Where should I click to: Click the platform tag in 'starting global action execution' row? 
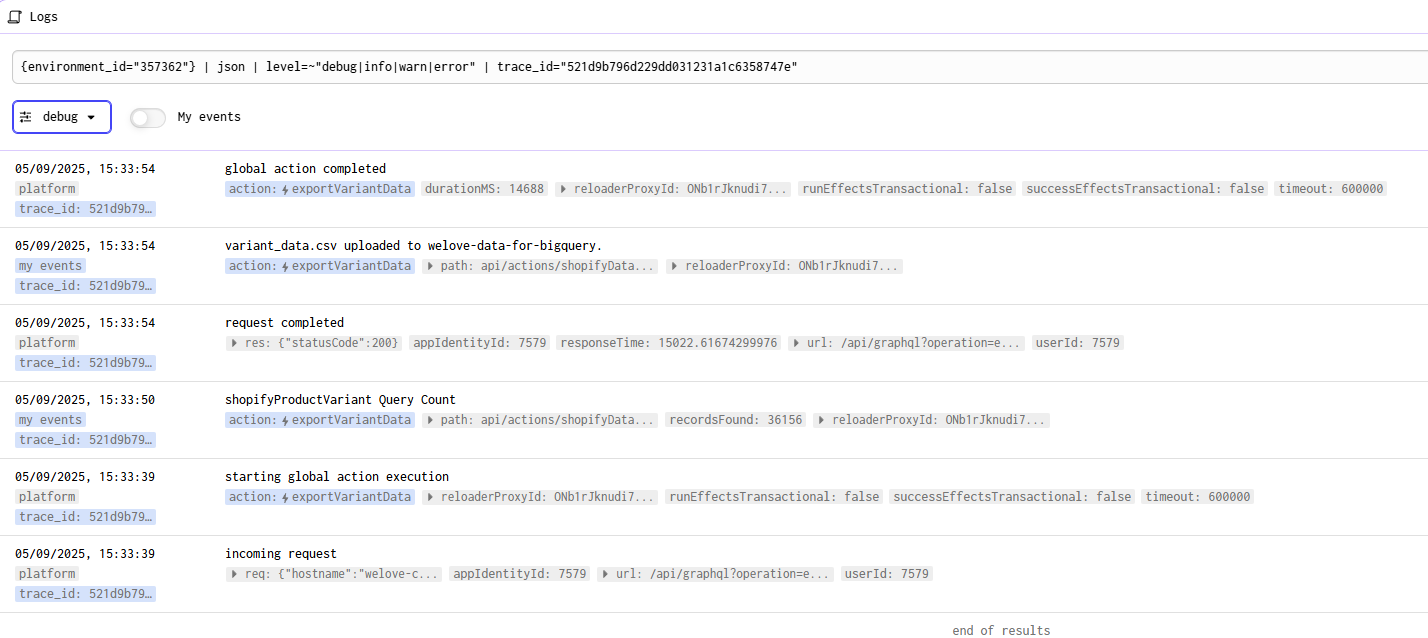point(47,497)
